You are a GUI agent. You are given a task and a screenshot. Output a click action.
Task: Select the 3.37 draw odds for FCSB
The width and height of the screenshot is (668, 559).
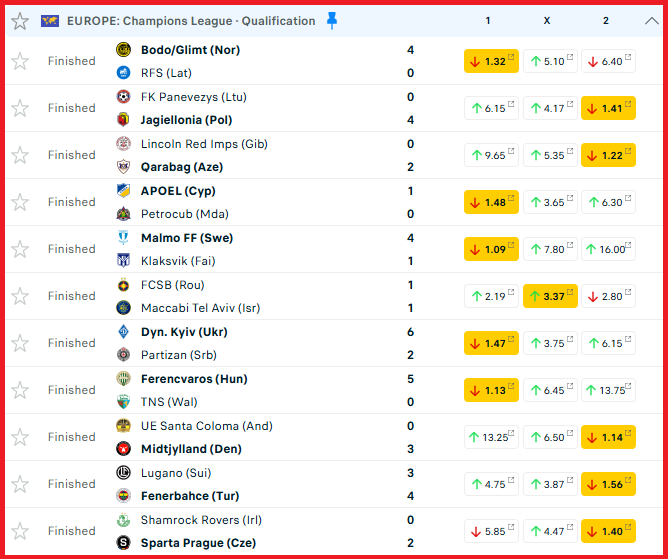[550, 296]
